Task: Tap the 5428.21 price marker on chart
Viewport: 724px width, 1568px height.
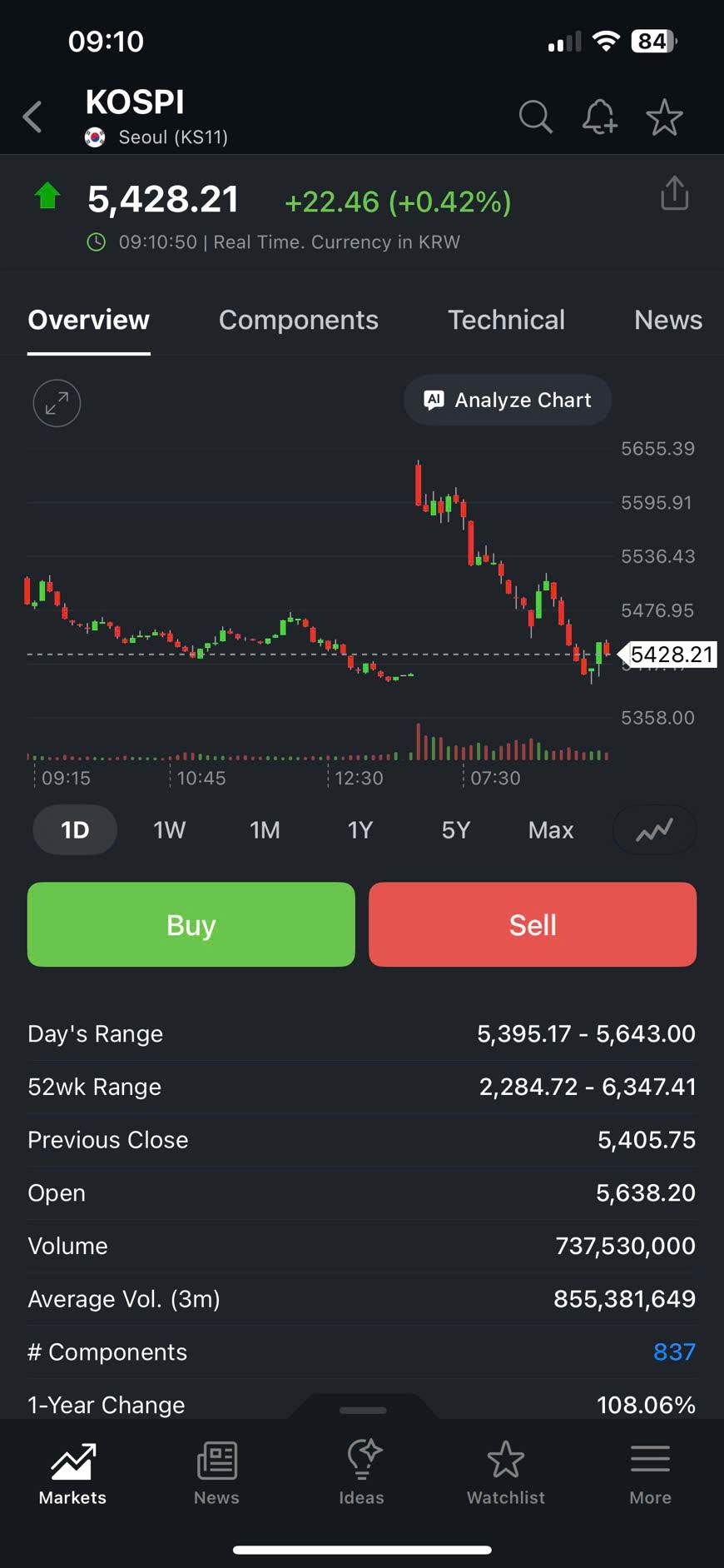Action: 670,655
